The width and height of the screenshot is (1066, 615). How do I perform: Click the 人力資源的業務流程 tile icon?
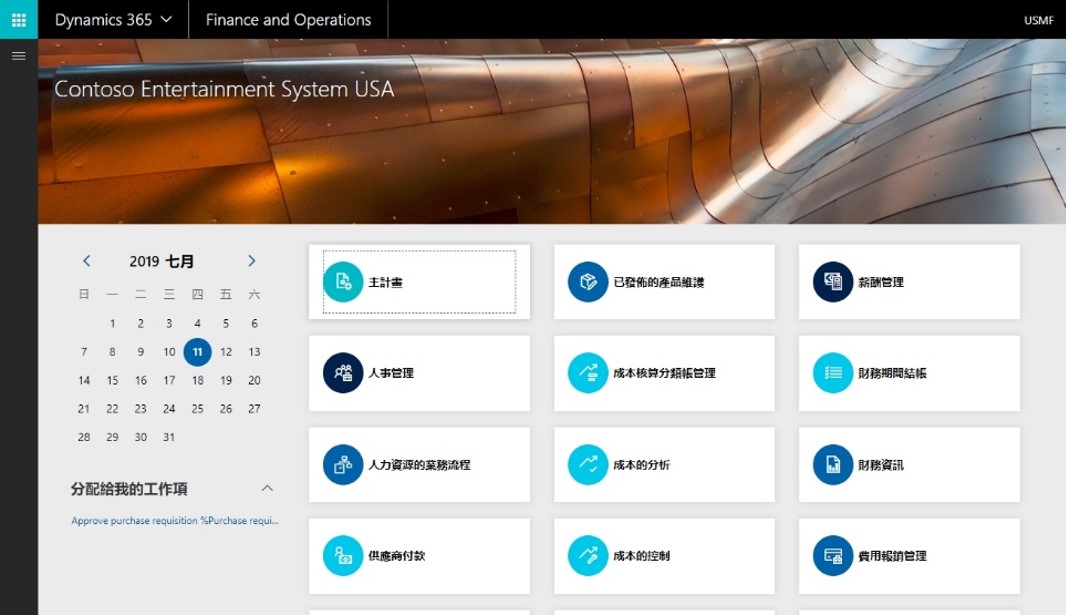[x=343, y=464]
